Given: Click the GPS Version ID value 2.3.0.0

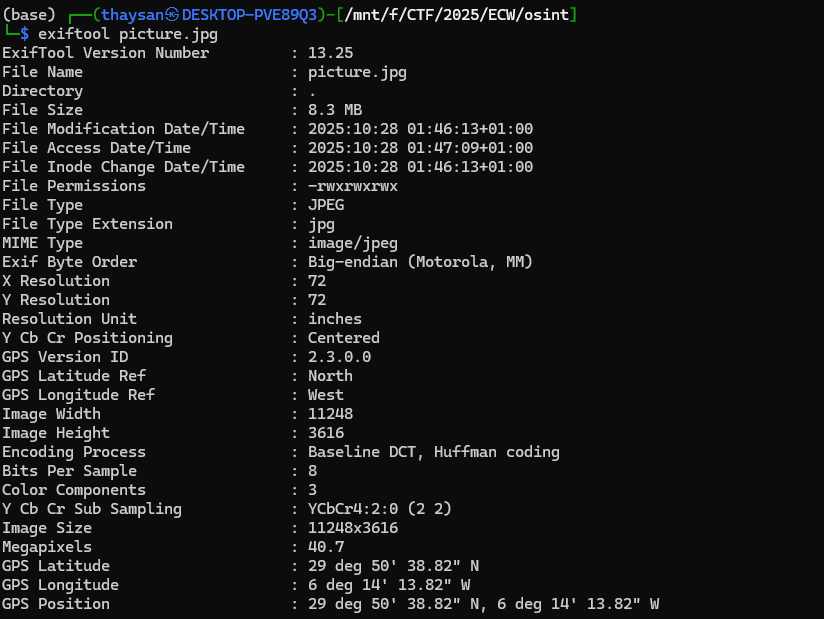Looking at the screenshot, I should tap(339, 357).
